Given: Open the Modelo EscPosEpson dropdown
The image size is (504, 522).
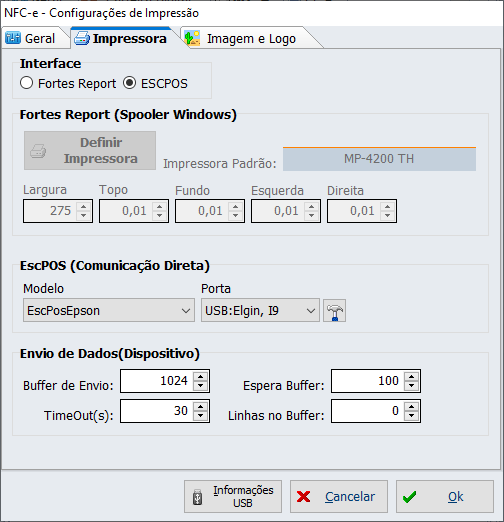Looking at the screenshot, I should pos(109,310).
